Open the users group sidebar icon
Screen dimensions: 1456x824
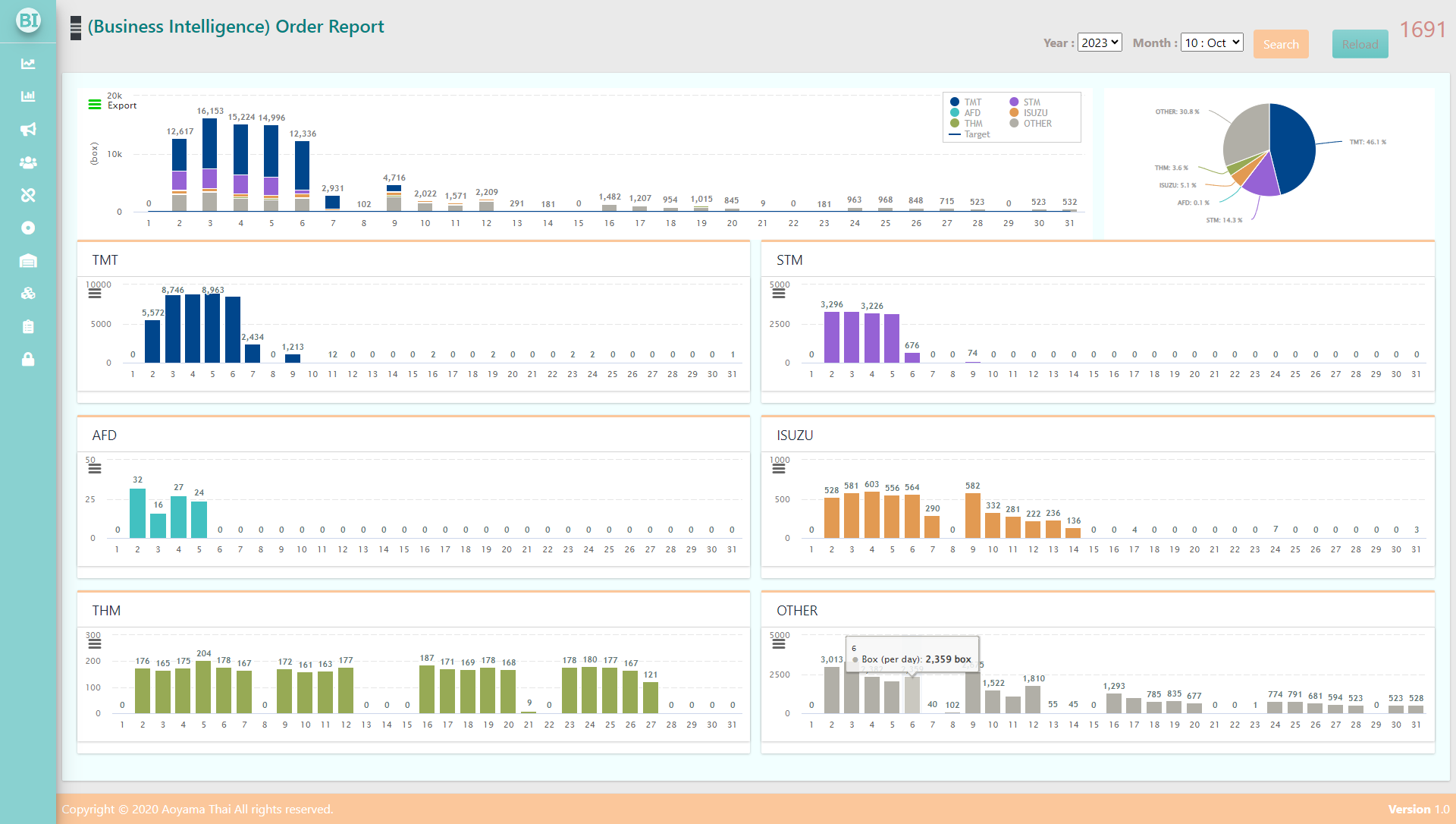28,162
